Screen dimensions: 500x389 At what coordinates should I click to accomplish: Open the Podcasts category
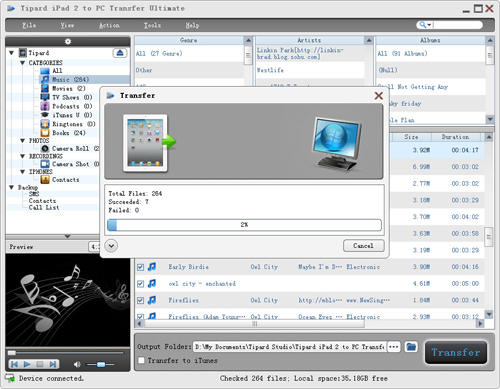[72, 106]
